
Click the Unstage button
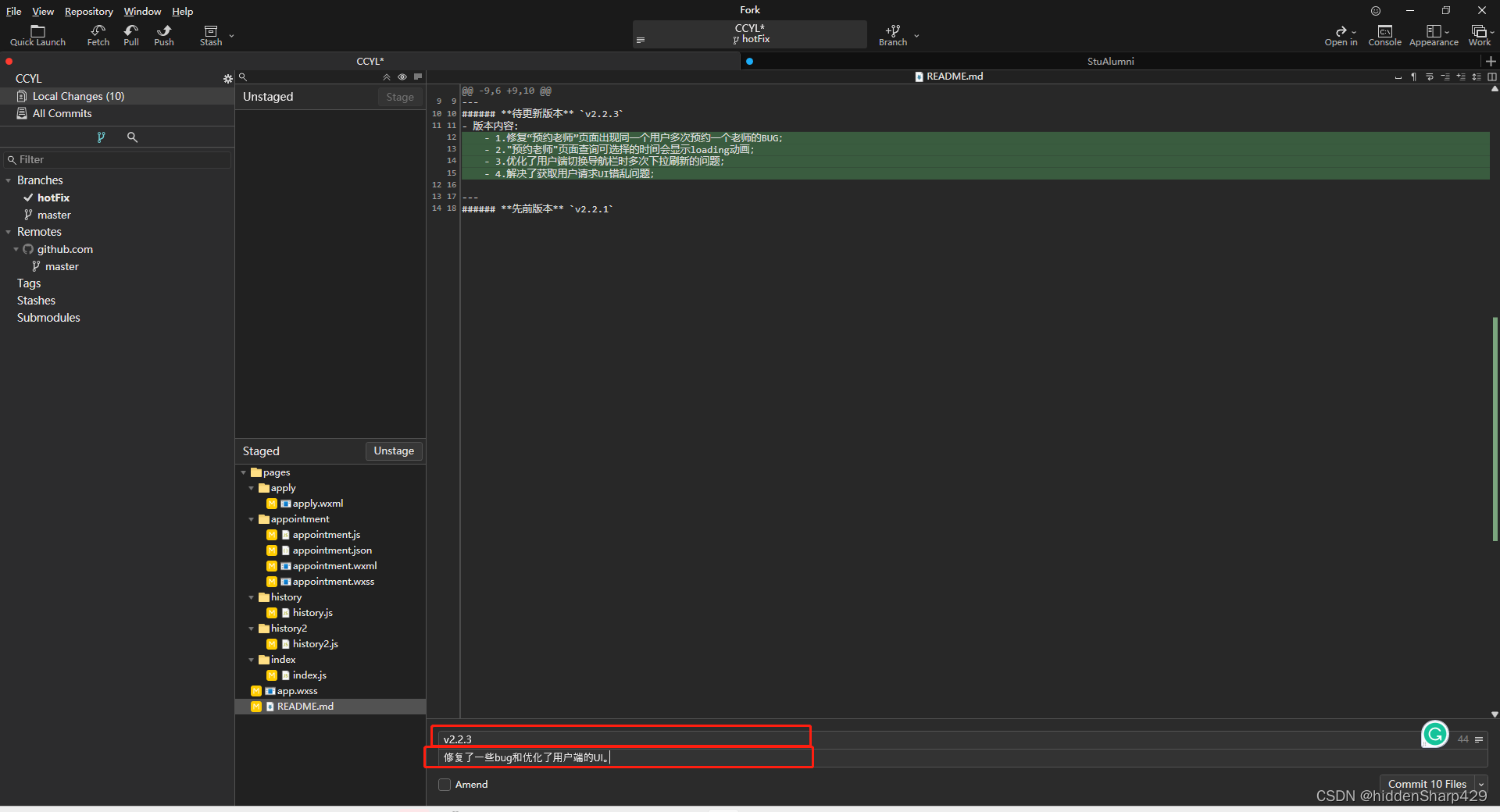click(x=394, y=451)
